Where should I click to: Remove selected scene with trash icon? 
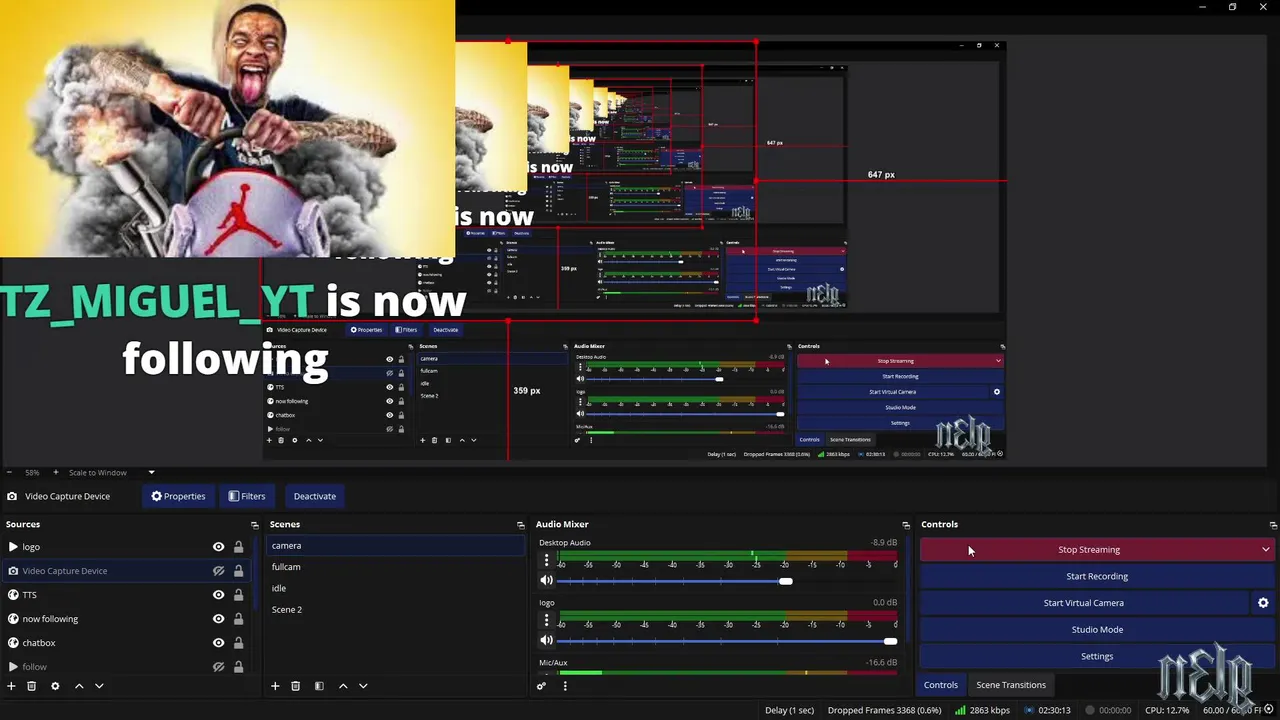pyautogui.click(x=295, y=686)
